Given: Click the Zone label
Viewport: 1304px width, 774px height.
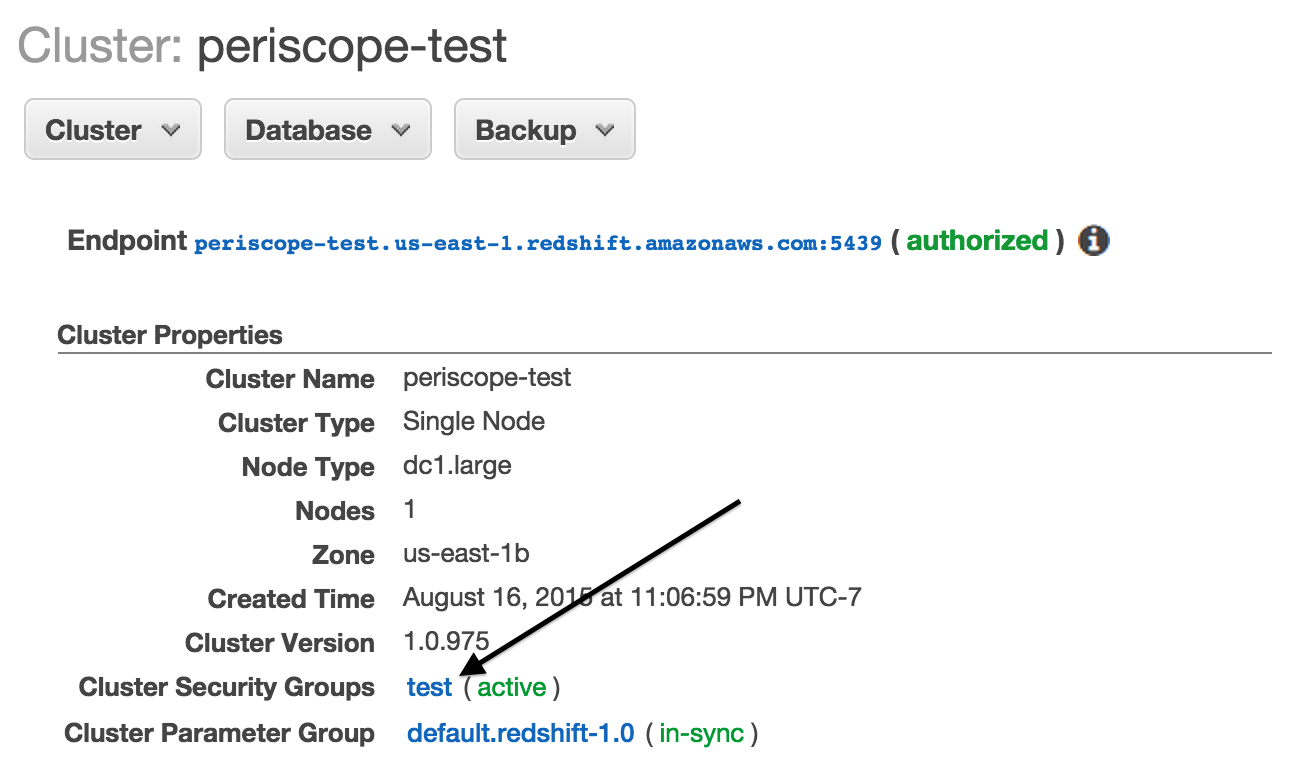Looking at the screenshot, I should (344, 555).
